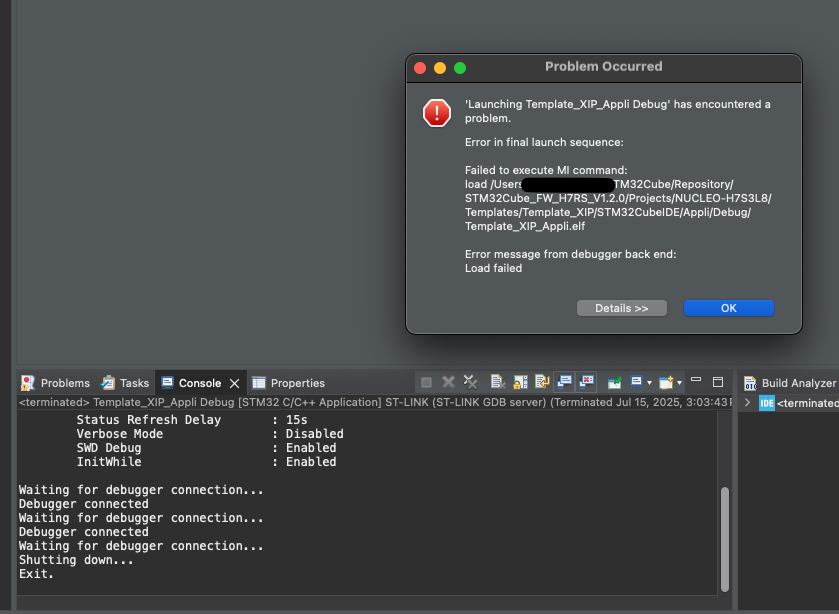Switch to the Problems tab
Screen dimensions: 839x614
point(55,382)
